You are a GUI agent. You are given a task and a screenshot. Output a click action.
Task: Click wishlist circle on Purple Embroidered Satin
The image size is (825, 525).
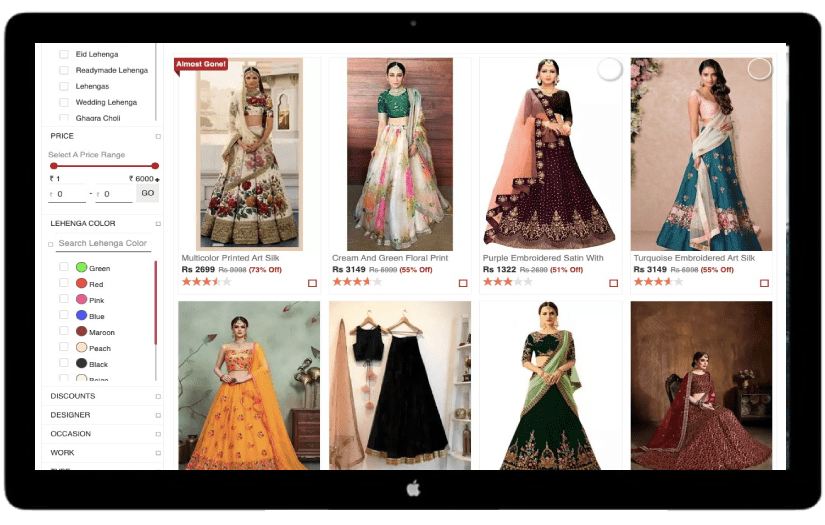point(610,69)
